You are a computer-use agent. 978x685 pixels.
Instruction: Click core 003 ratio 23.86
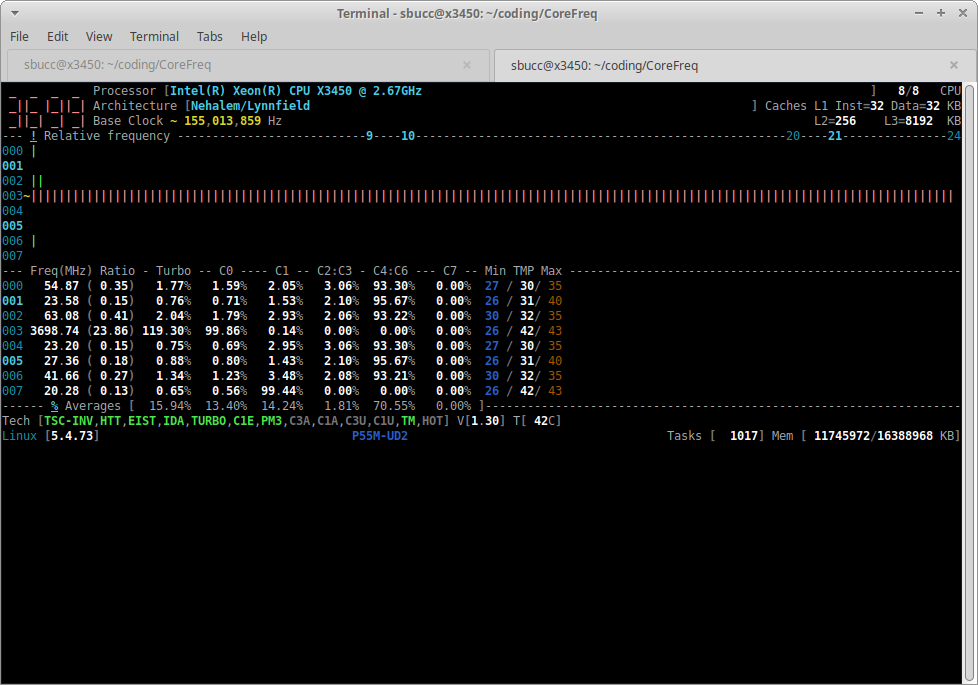click(x=111, y=331)
